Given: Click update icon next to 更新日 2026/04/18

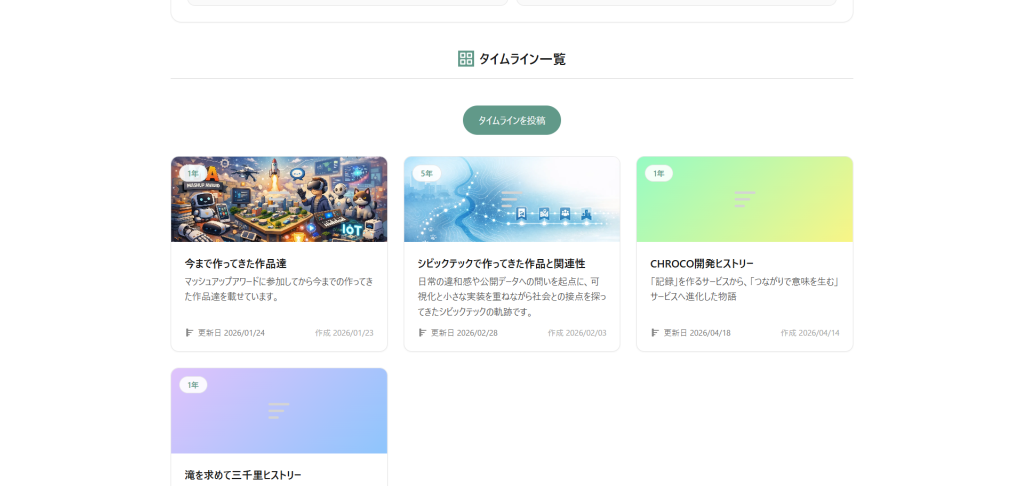Looking at the screenshot, I should pyautogui.click(x=655, y=333).
